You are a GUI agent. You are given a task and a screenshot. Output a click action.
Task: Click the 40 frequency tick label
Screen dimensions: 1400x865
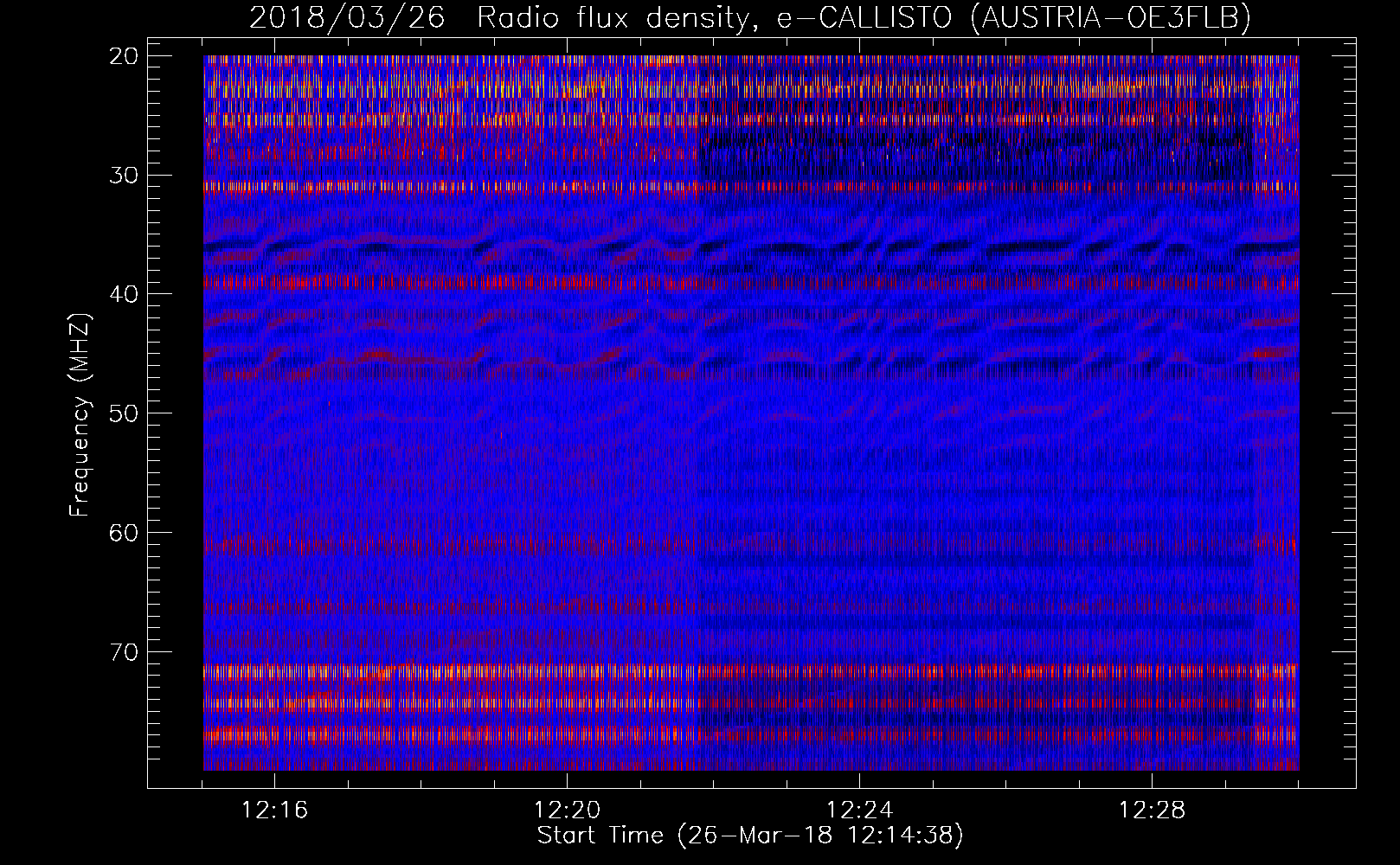point(124,294)
